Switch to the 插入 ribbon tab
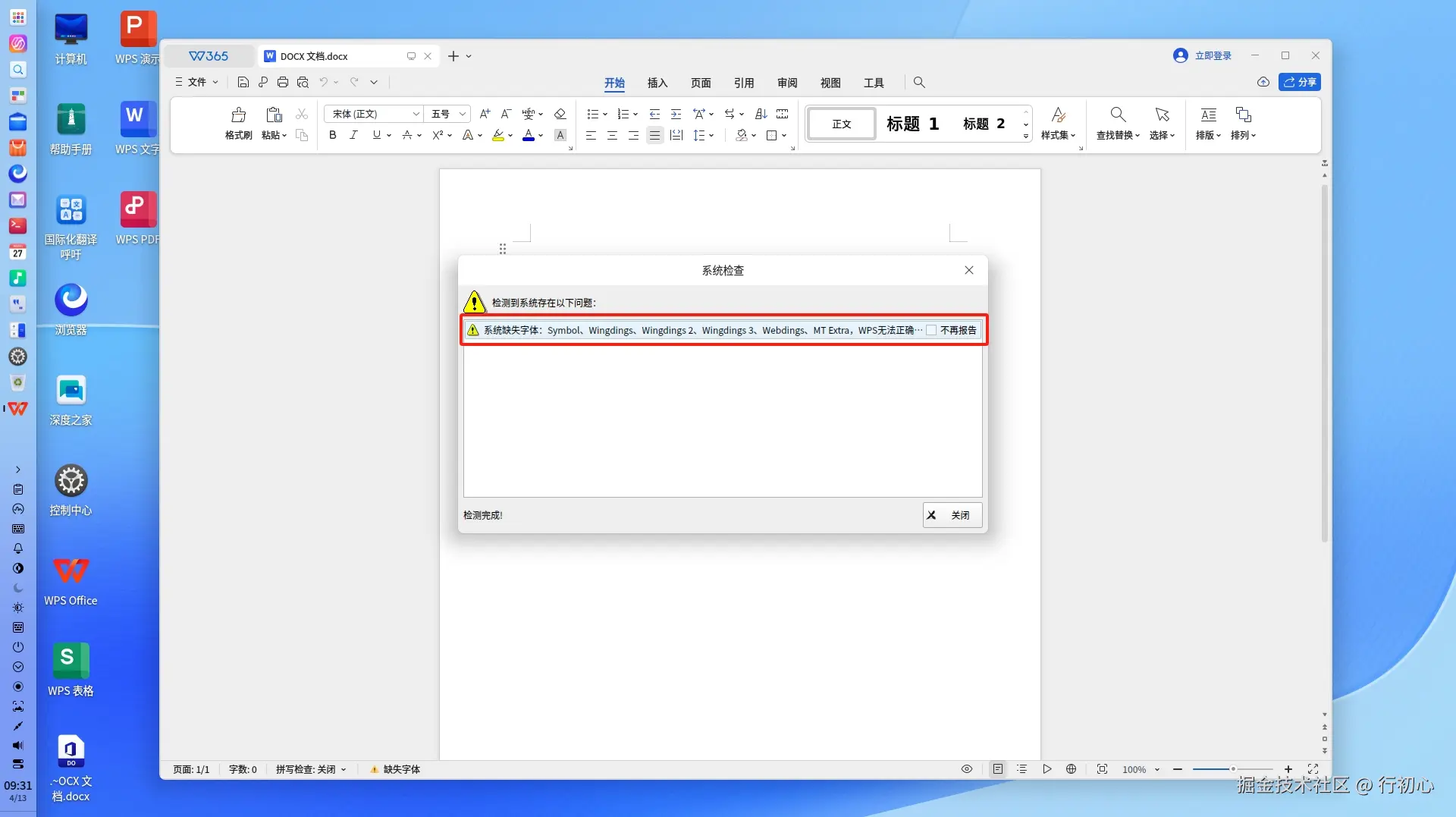Image resolution: width=1456 pixels, height=817 pixels. tap(657, 83)
